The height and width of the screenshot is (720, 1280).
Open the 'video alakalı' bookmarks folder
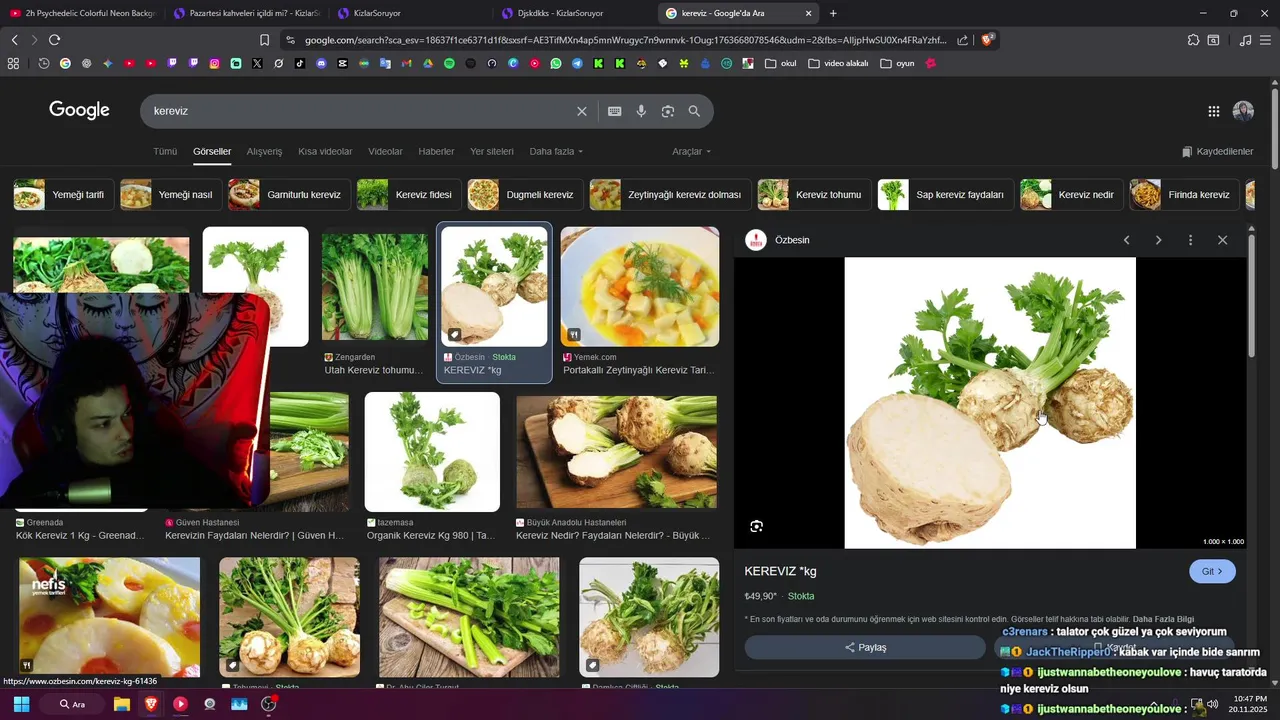[x=838, y=63]
